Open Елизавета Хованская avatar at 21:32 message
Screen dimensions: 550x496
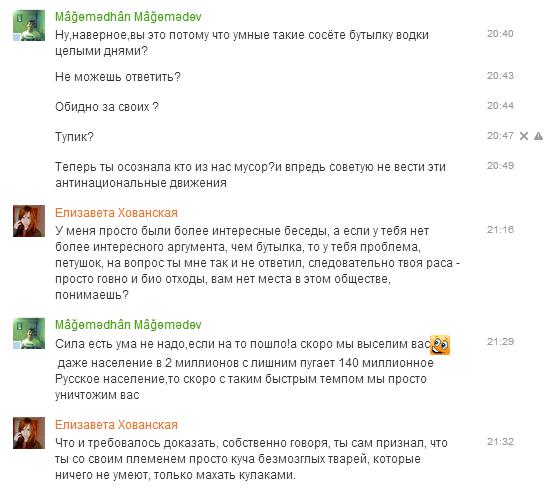point(29,433)
